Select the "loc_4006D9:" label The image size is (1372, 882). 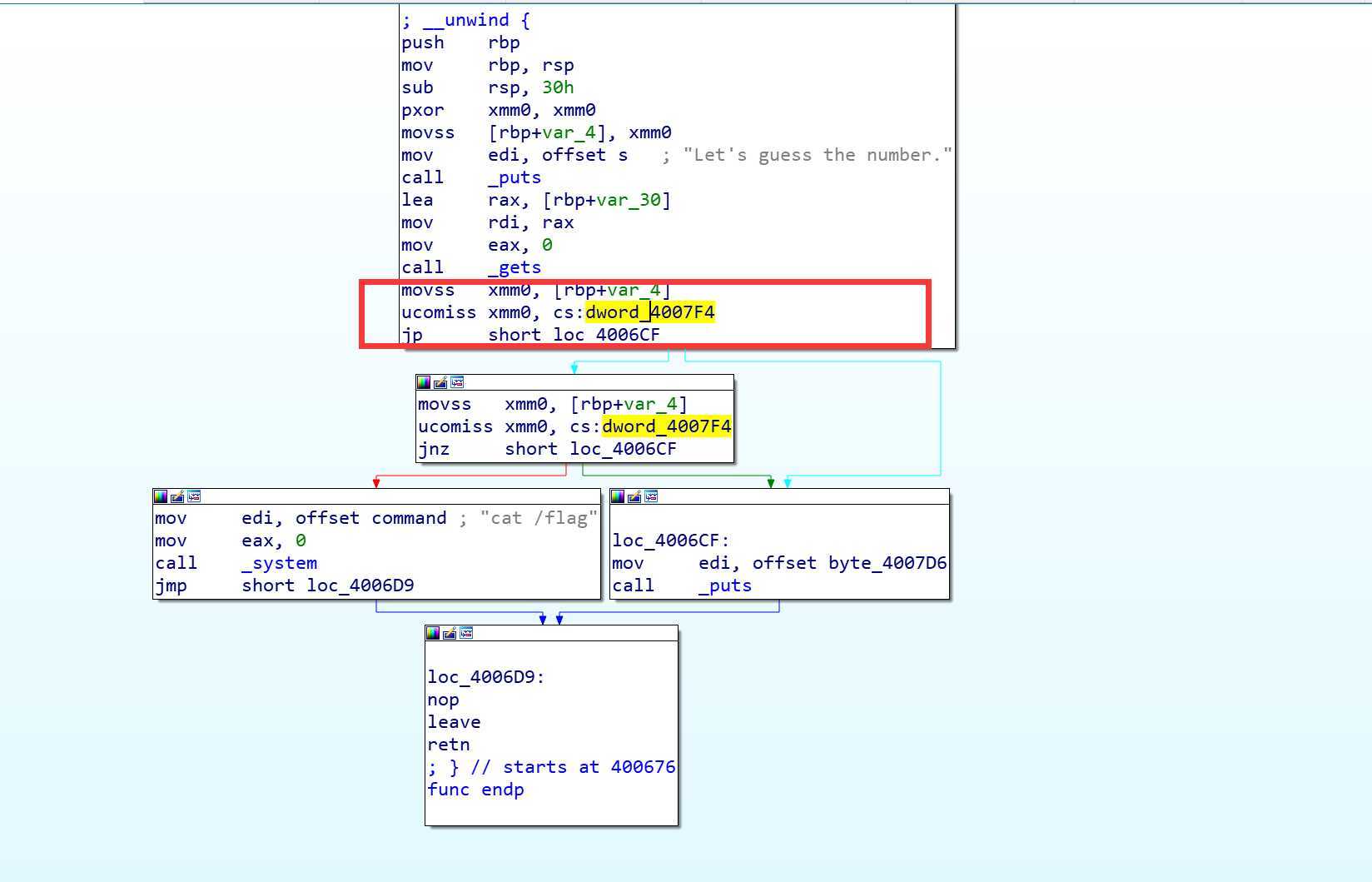486,677
